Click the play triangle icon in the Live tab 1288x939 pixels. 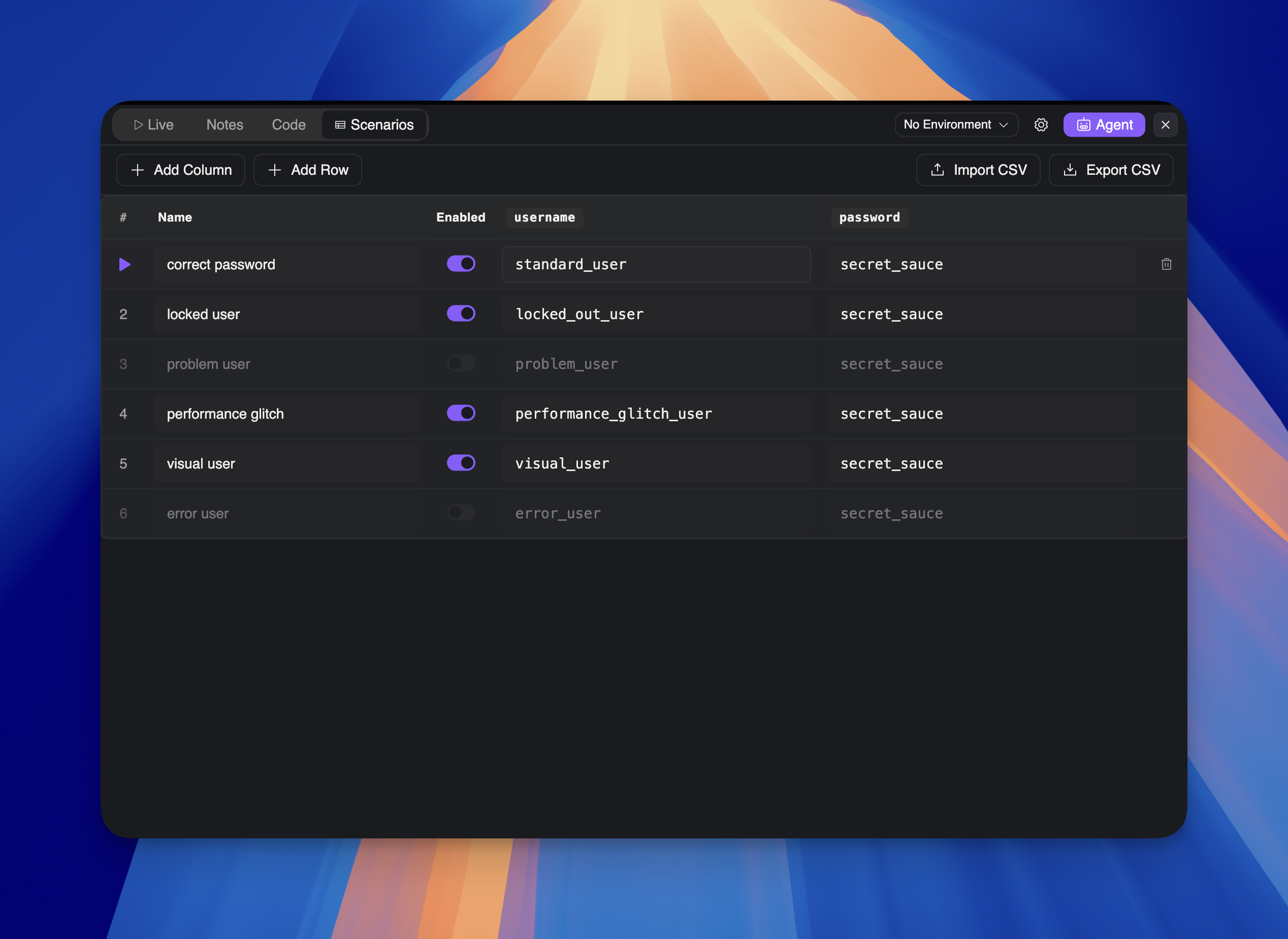[138, 124]
